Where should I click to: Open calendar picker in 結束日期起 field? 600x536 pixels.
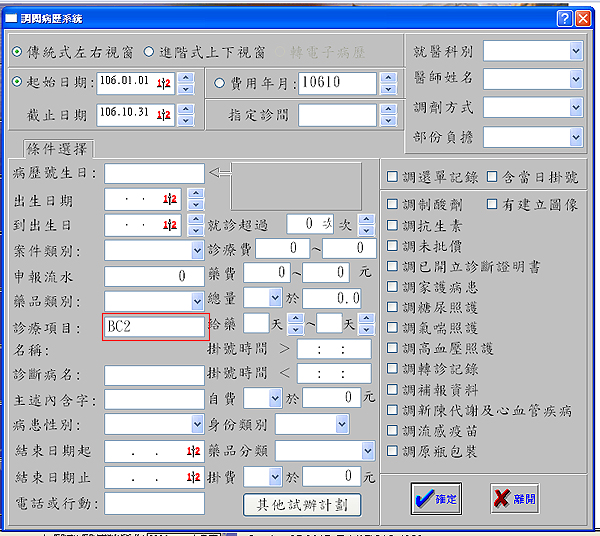[x=193, y=452]
